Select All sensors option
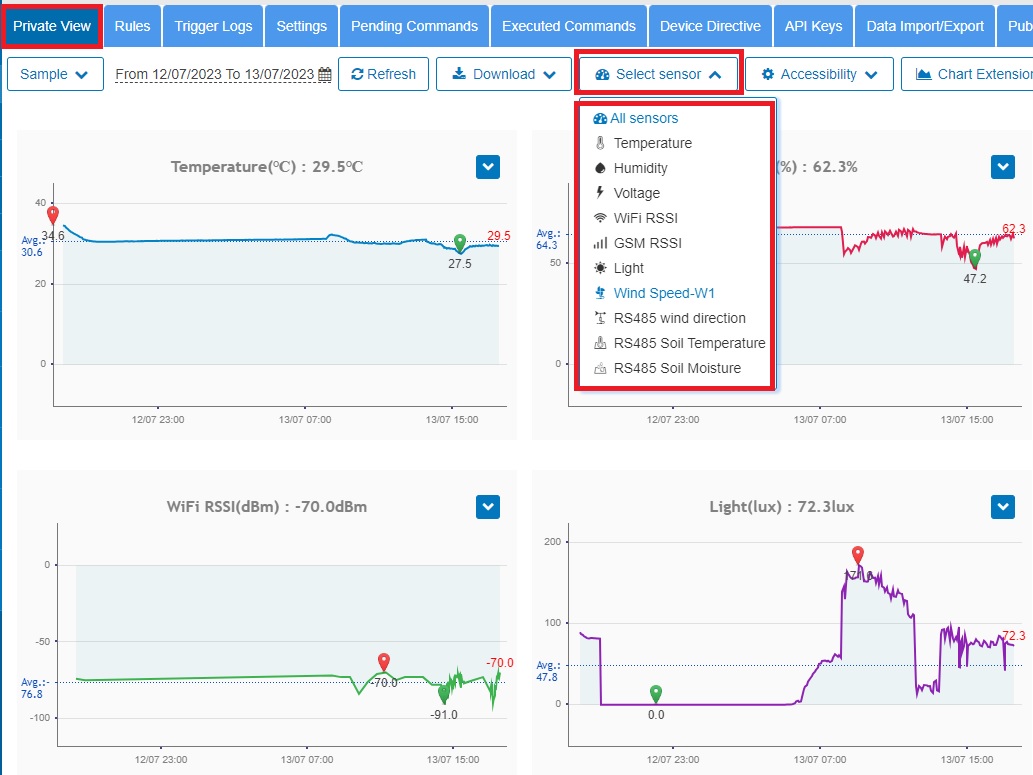 point(643,118)
